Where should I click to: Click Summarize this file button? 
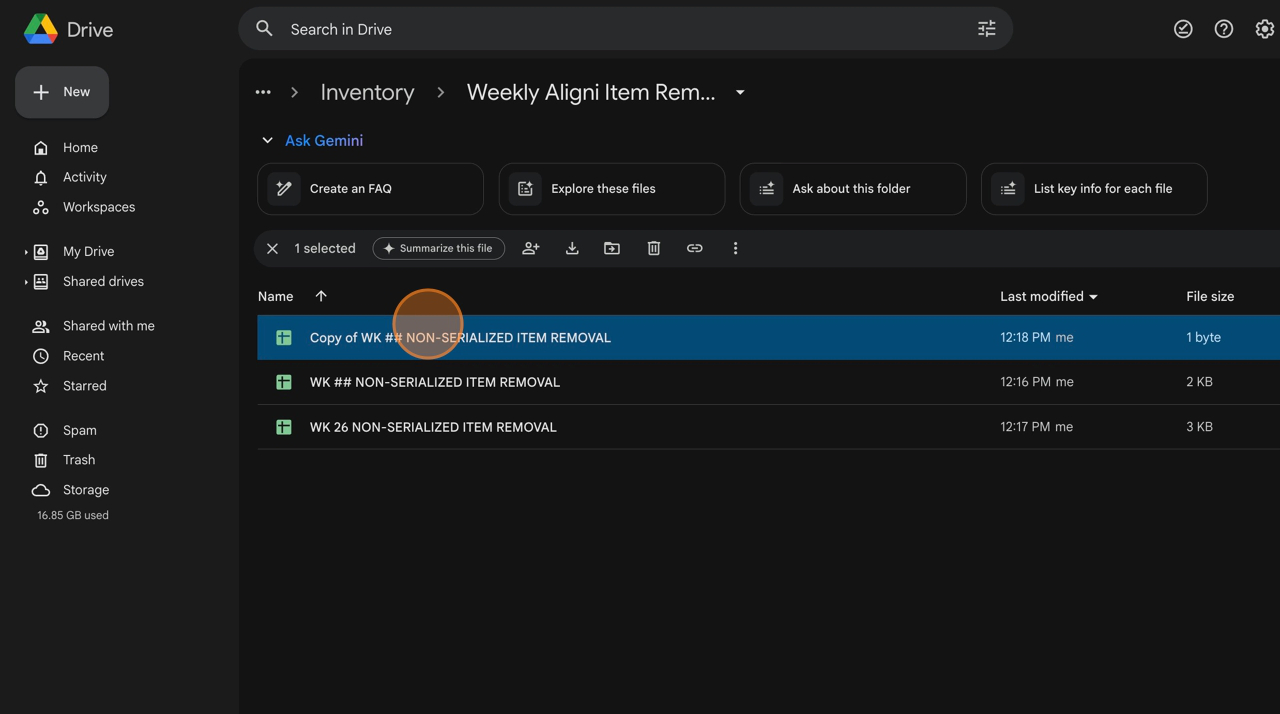coord(438,248)
